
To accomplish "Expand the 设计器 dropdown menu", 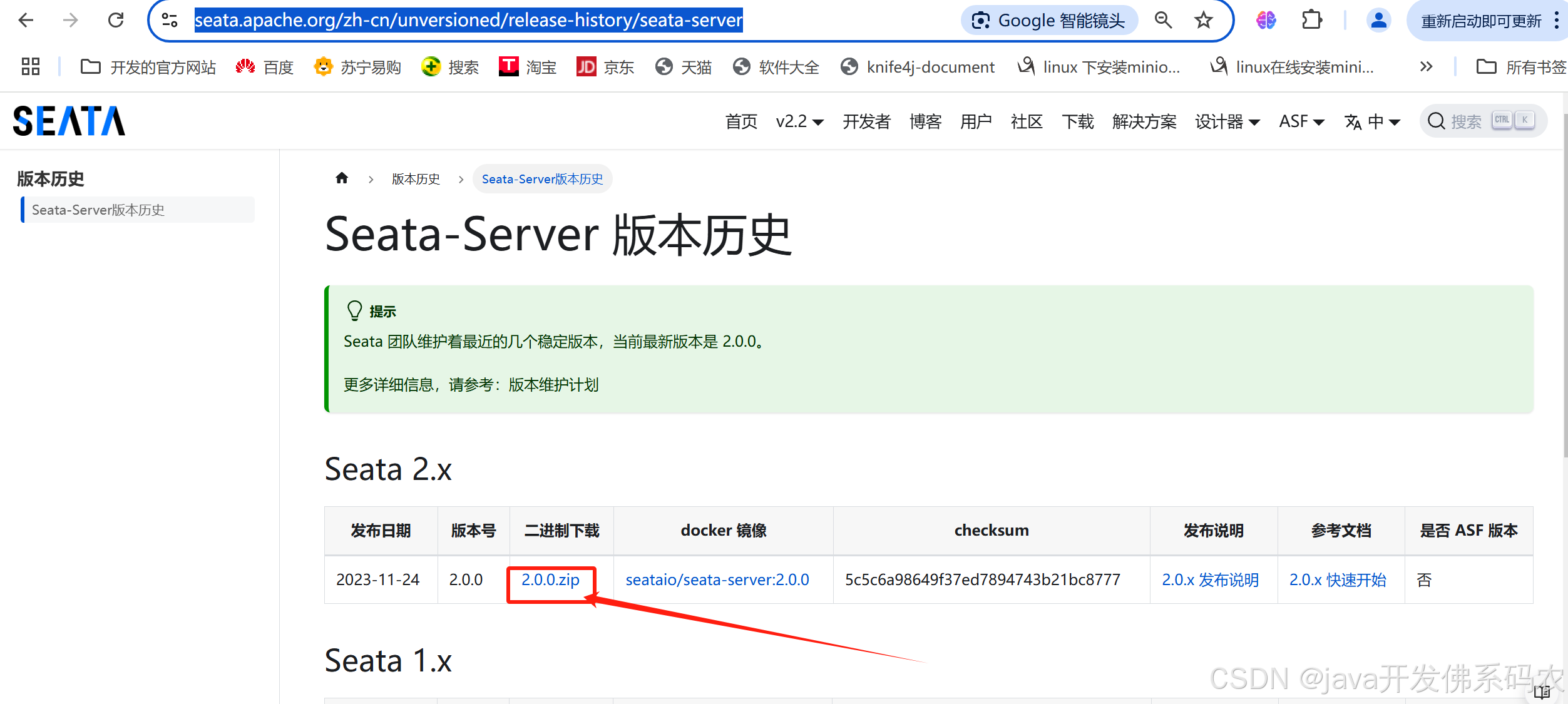I will click(x=1227, y=121).
